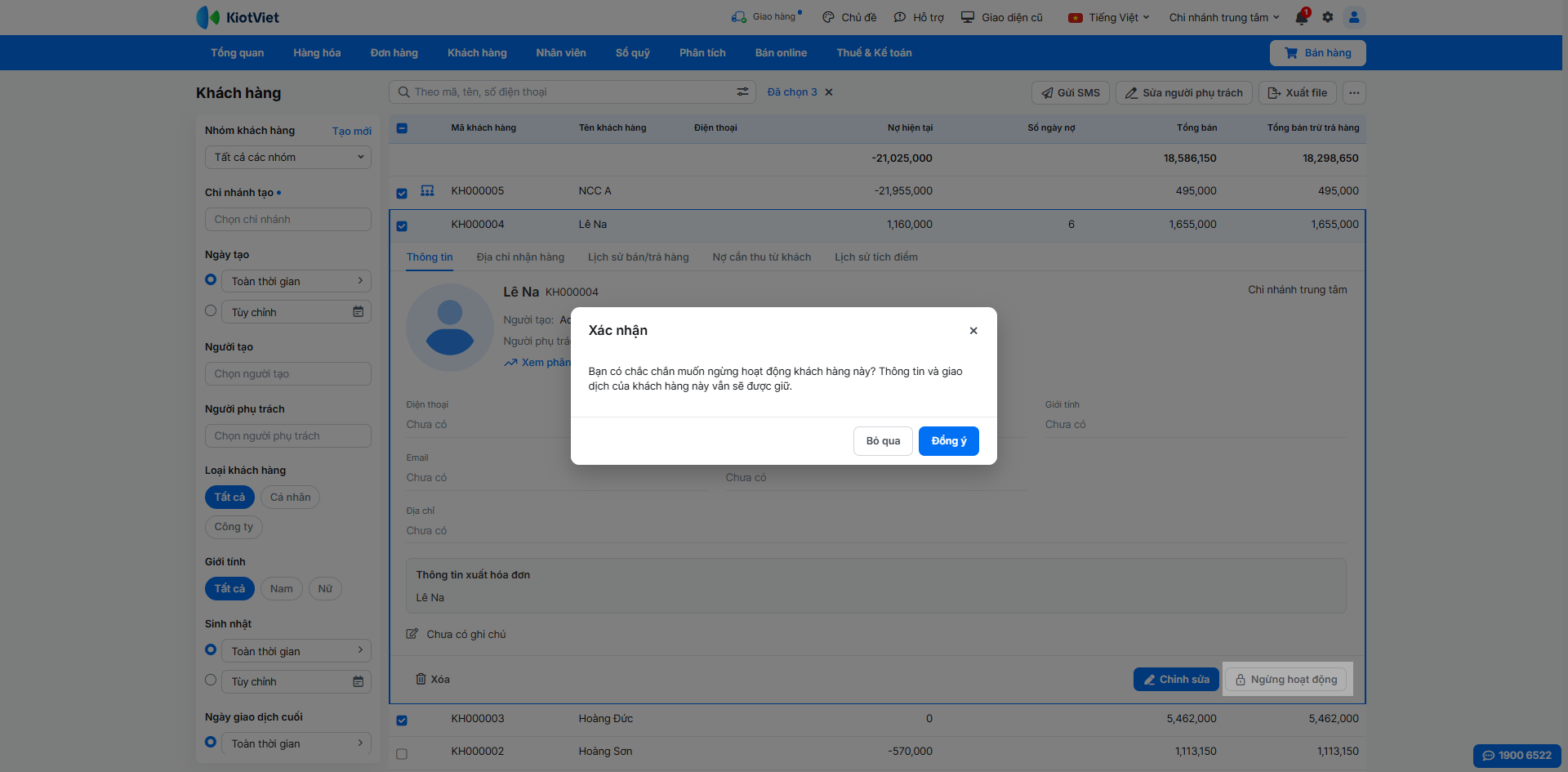This screenshot has width=1568, height=772.
Task: Open the more options ellipsis button
Action: click(1354, 92)
